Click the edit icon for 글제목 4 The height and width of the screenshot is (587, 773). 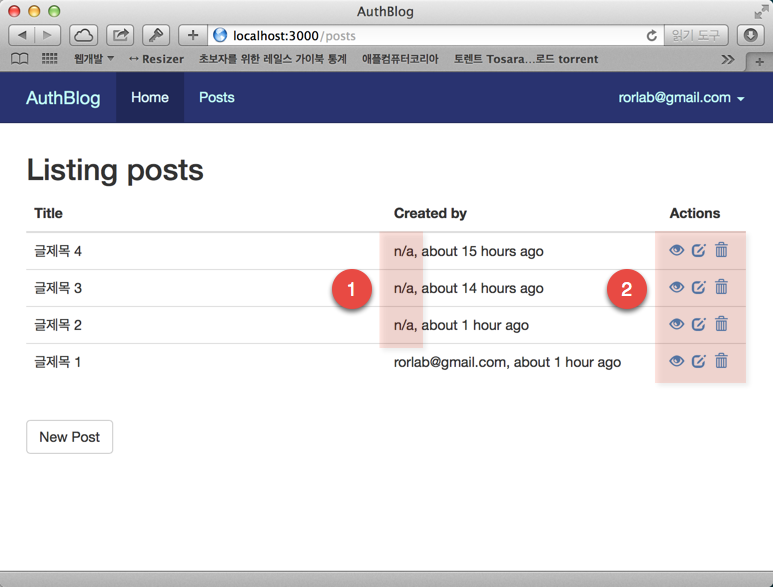(699, 250)
